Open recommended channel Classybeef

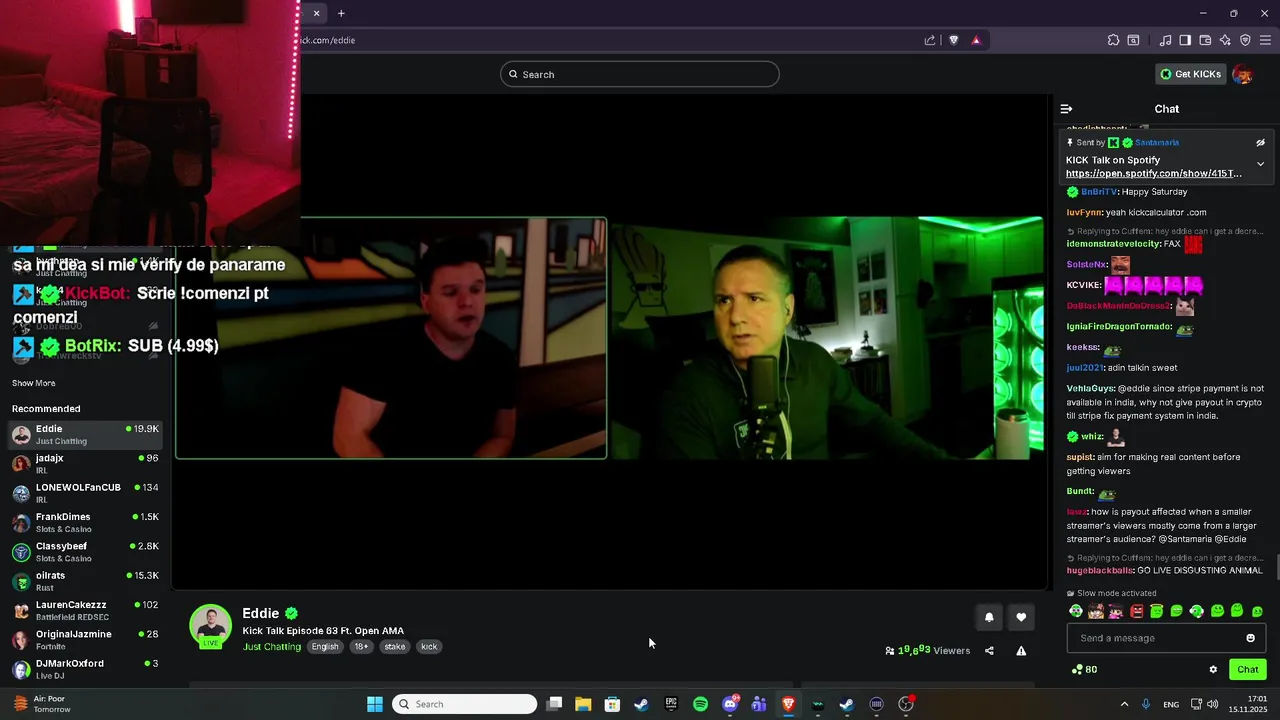(86, 552)
